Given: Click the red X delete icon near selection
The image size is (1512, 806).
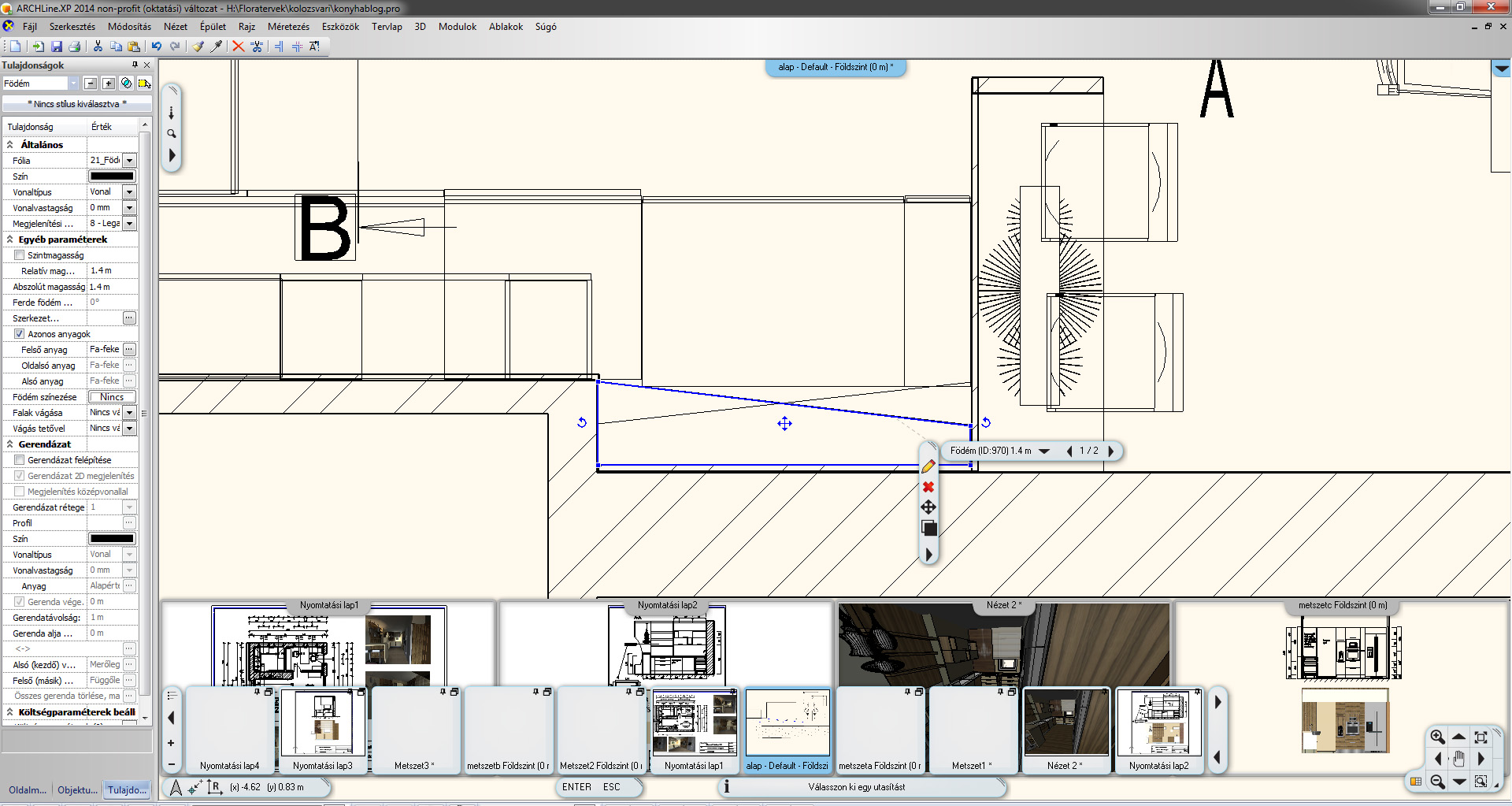Looking at the screenshot, I should click(928, 487).
